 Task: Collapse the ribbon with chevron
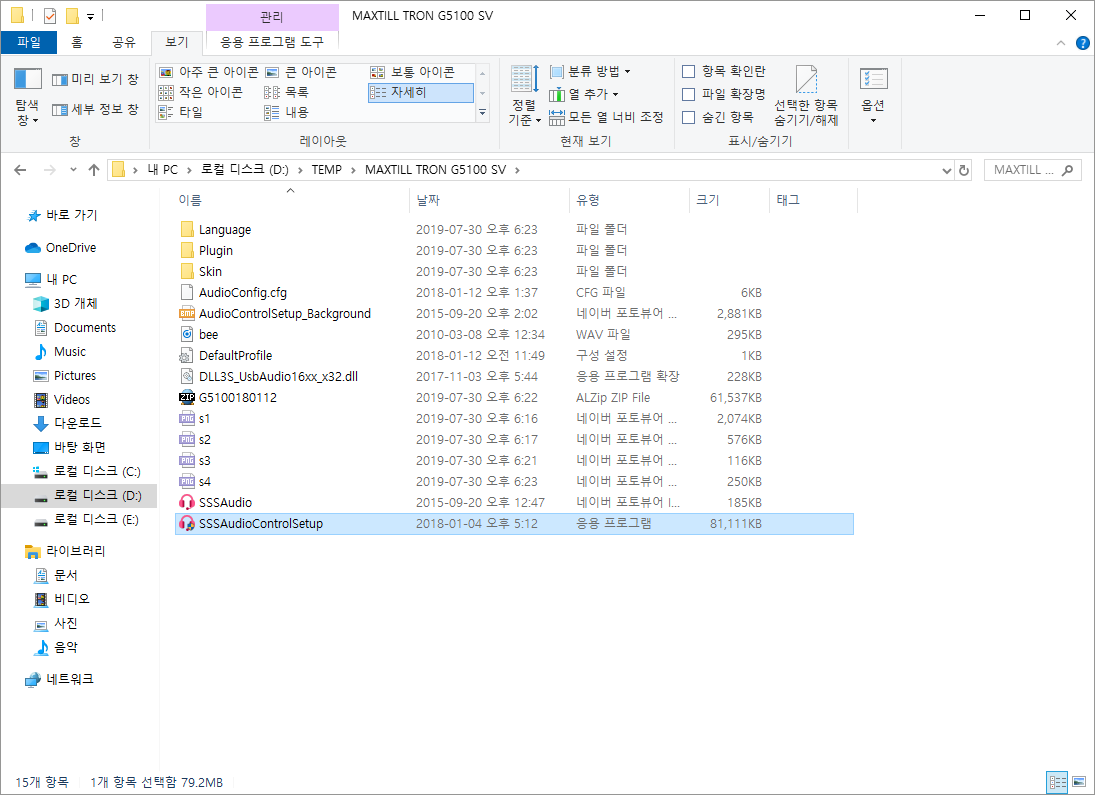tap(1061, 43)
